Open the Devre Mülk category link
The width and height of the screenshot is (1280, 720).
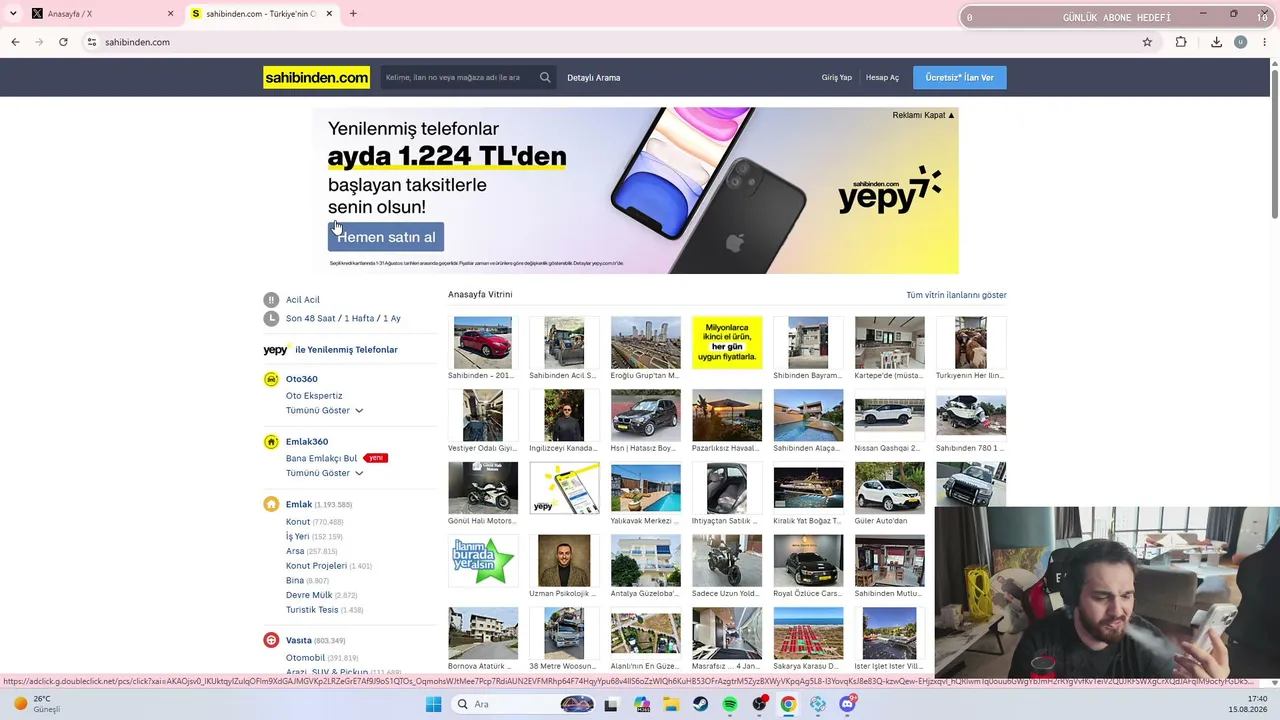(x=309, y=595)
